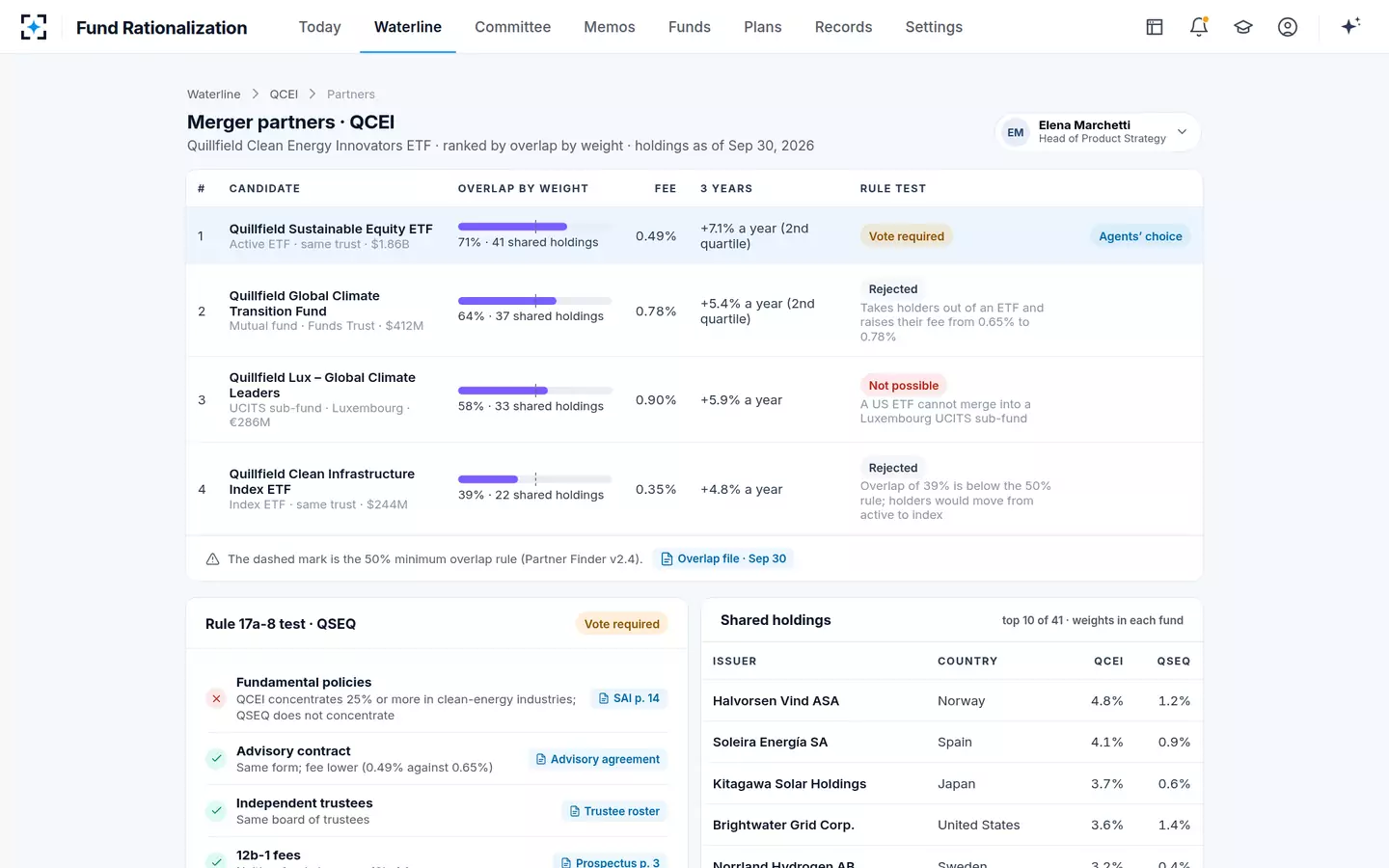Image resolution: width=1389 pixels, height=868 pixels.
Task: Open the Prospectus p. 3 link
Action: coord(611,861)
